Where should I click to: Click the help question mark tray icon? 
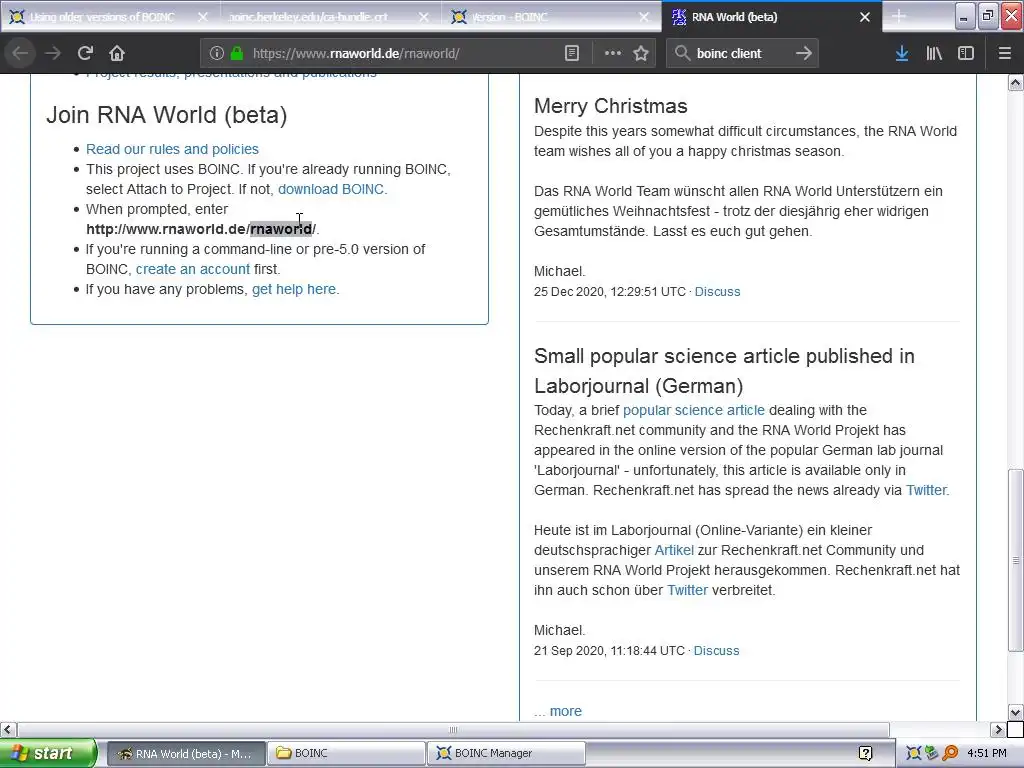click(865, 754)
